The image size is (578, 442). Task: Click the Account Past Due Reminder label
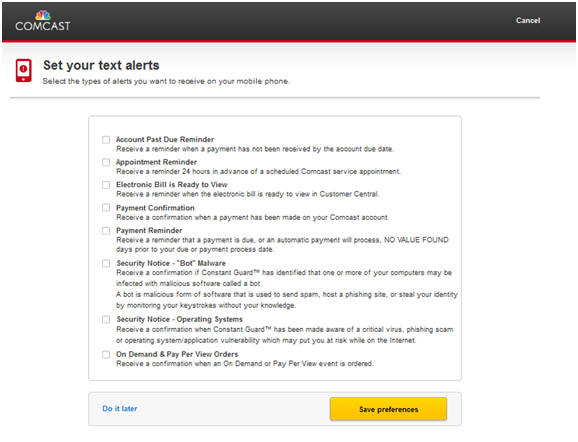[165, 139]
